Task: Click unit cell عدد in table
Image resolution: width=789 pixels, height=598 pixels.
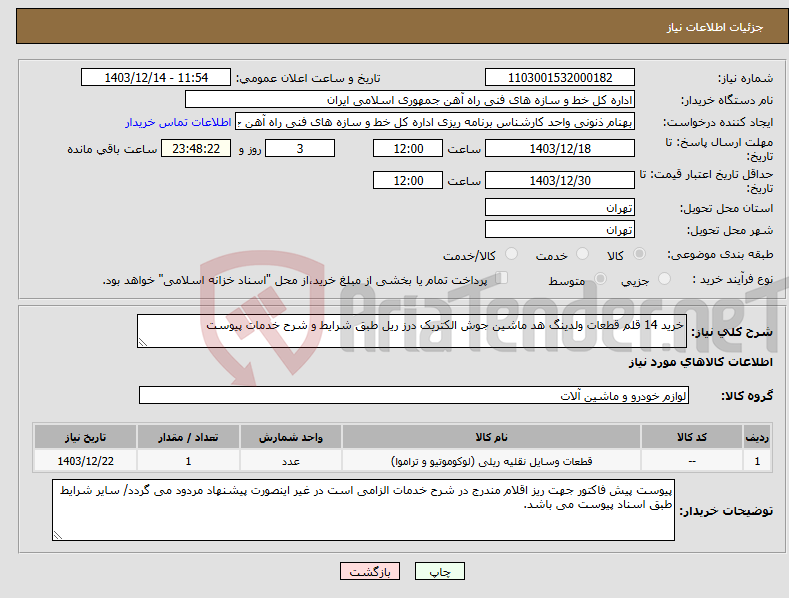Action: [291, 461]
